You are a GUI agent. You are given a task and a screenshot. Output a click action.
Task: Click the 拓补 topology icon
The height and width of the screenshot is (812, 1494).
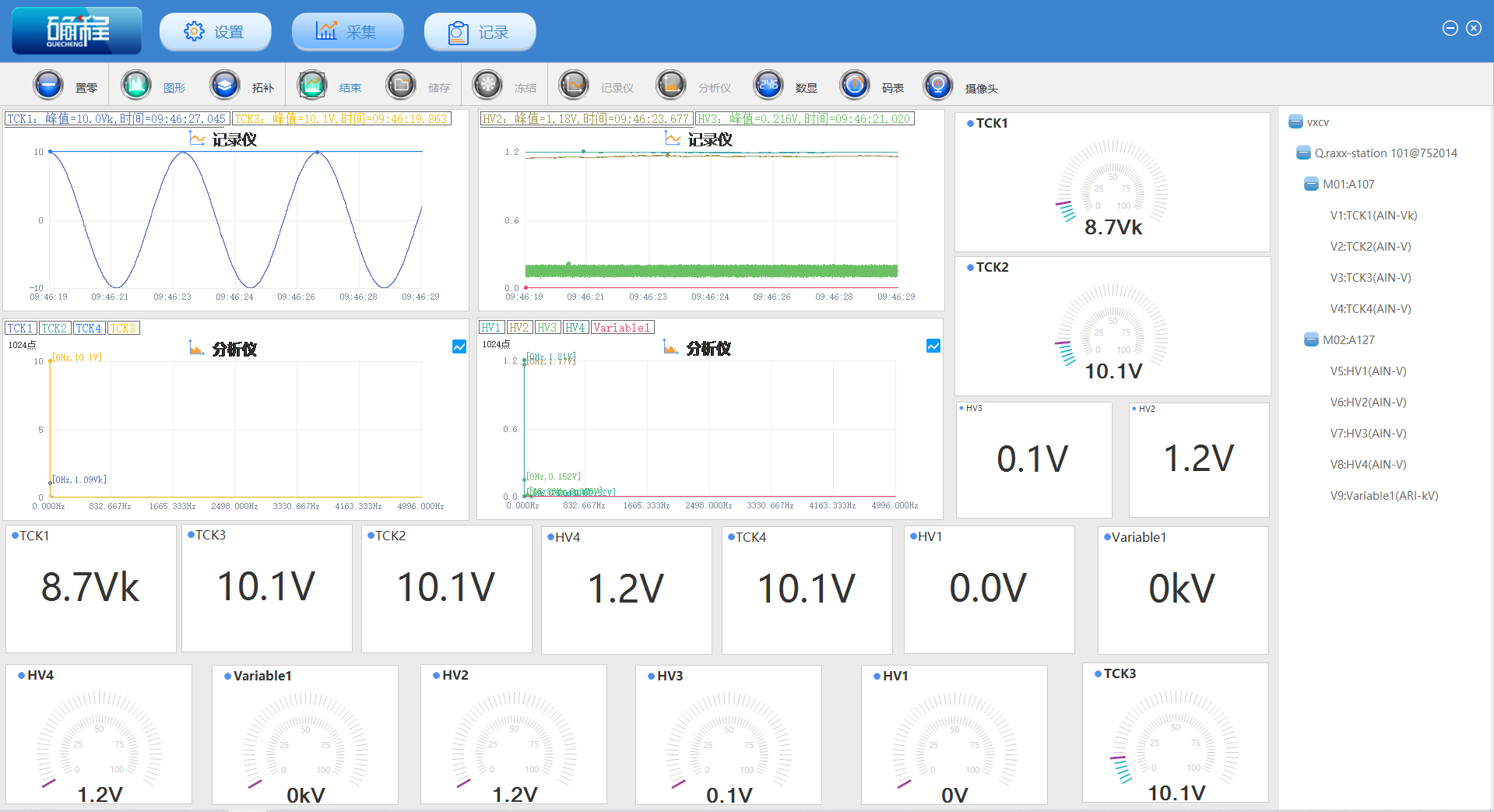(x=225, y=85)
